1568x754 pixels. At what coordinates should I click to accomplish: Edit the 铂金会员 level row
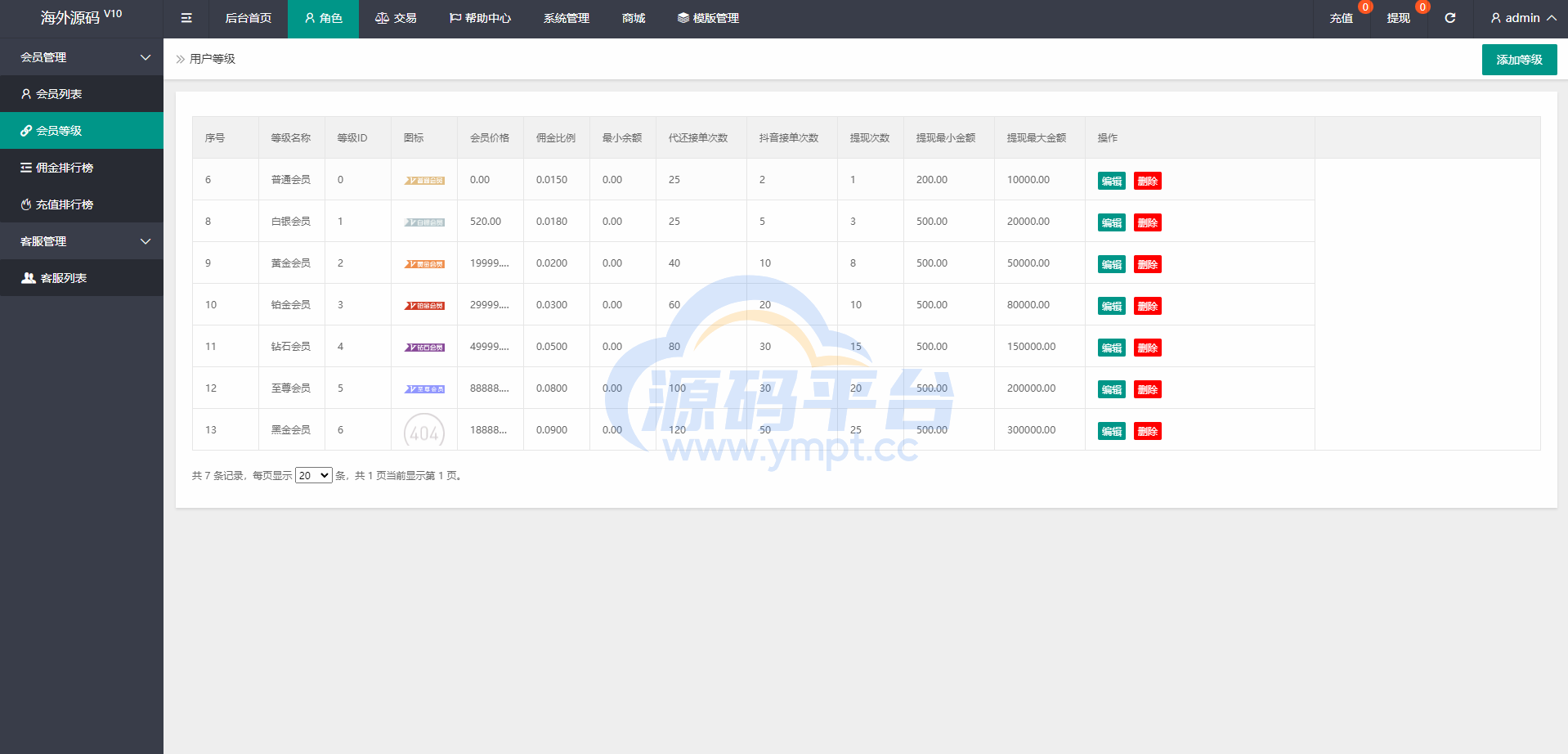(1111, 306)
